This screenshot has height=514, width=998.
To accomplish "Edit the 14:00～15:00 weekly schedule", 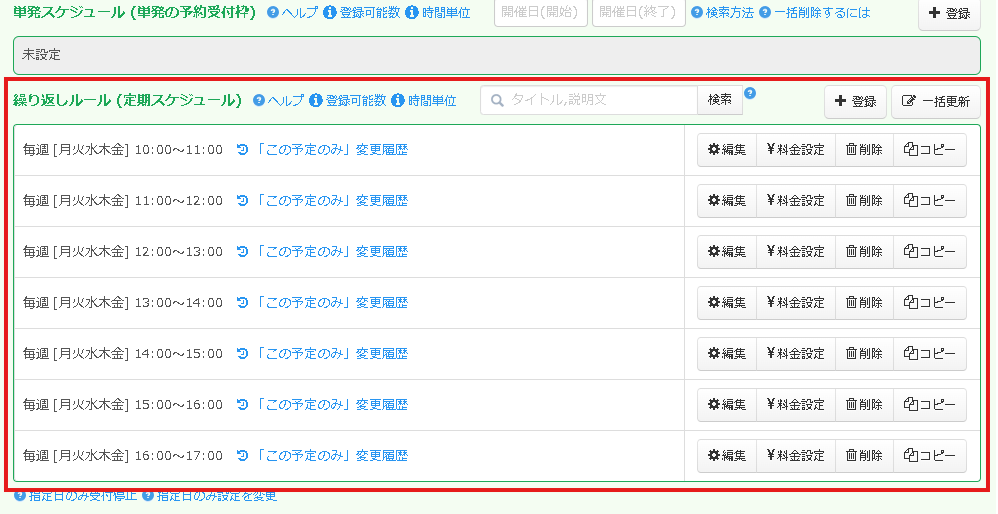I will pos(727,354).
